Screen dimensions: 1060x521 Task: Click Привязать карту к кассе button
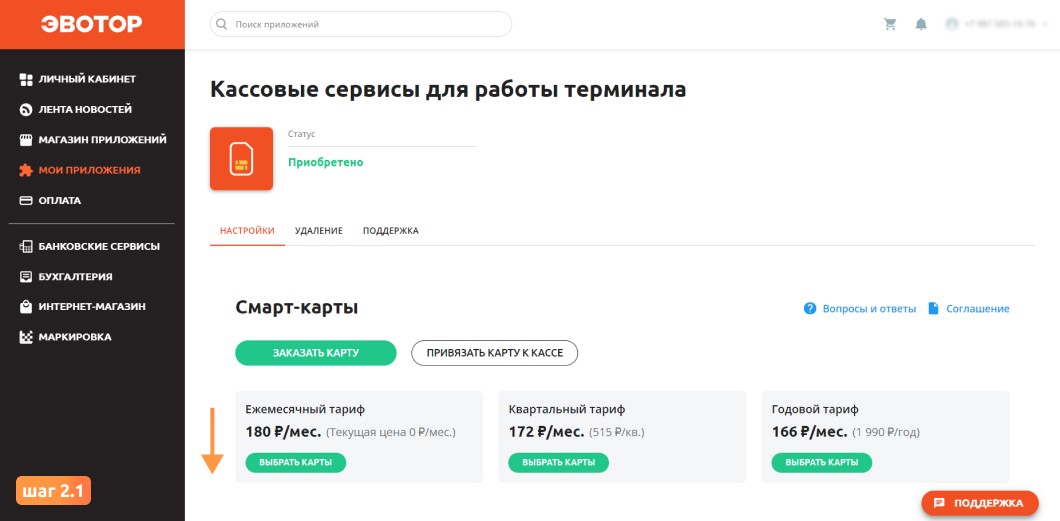tap(495, 353)
